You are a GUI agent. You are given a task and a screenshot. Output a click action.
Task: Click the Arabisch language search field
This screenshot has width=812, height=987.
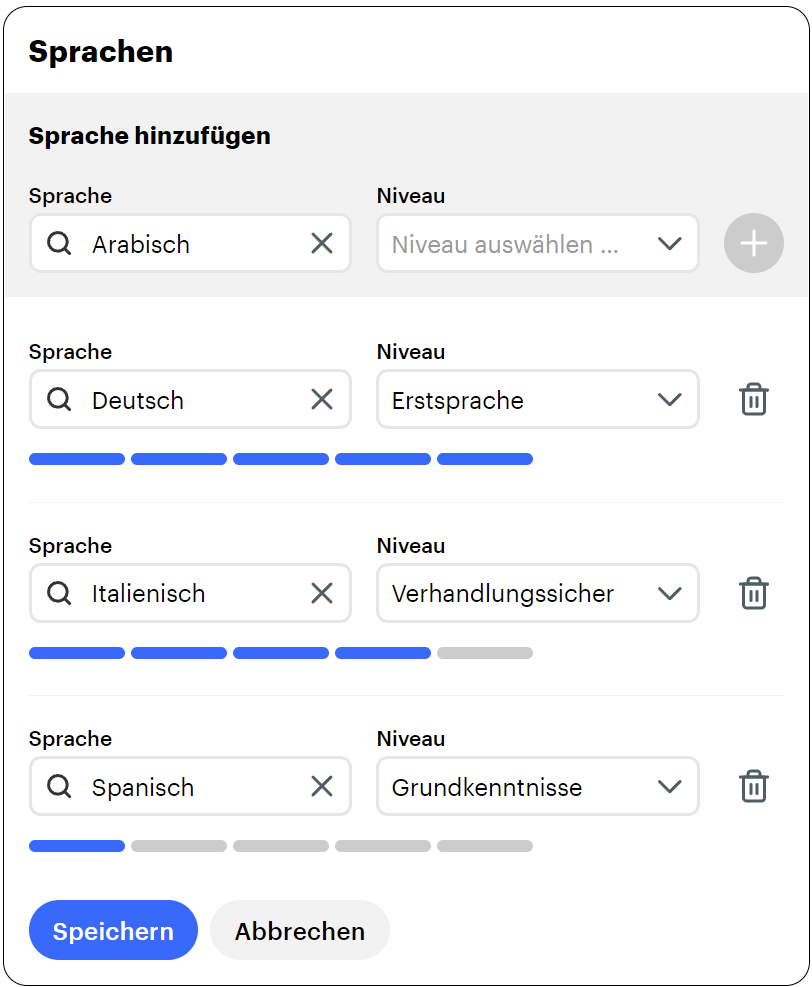click(190, 244)
